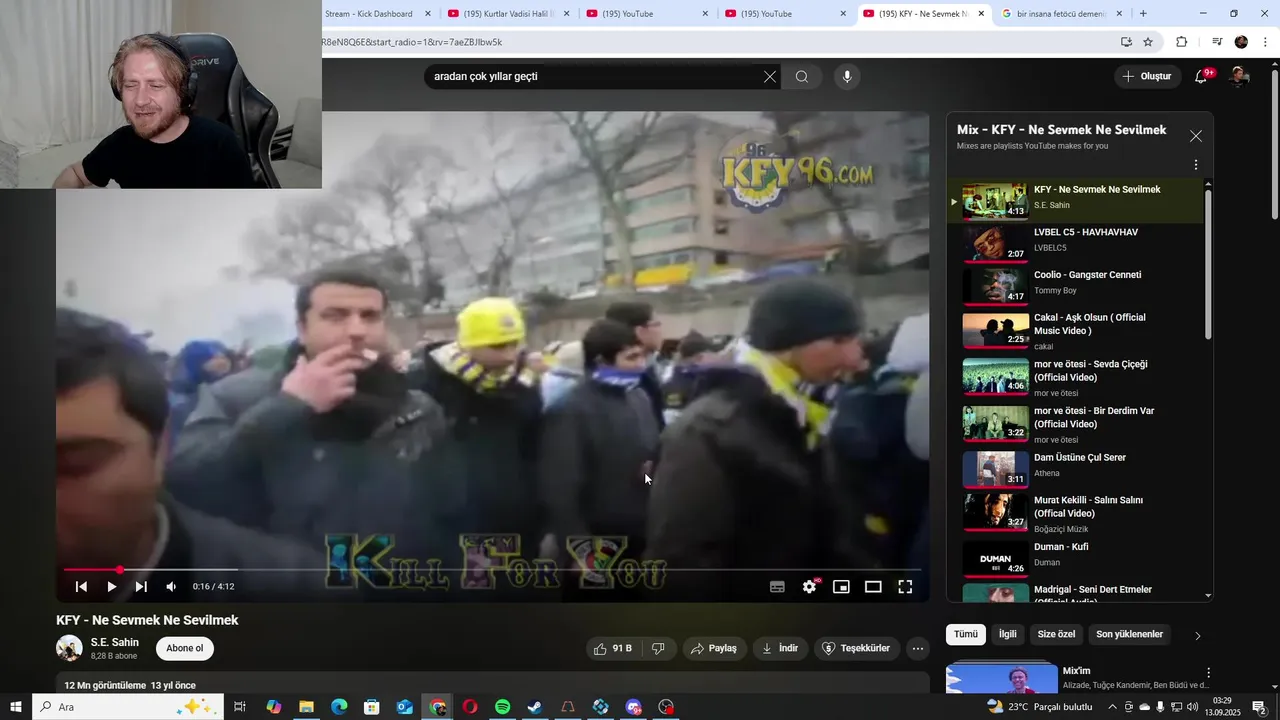The height and width of the screenshot is (720, 1280).
Task: Open browser extensions puzzle icon
Action: [x=1182, y=42]
